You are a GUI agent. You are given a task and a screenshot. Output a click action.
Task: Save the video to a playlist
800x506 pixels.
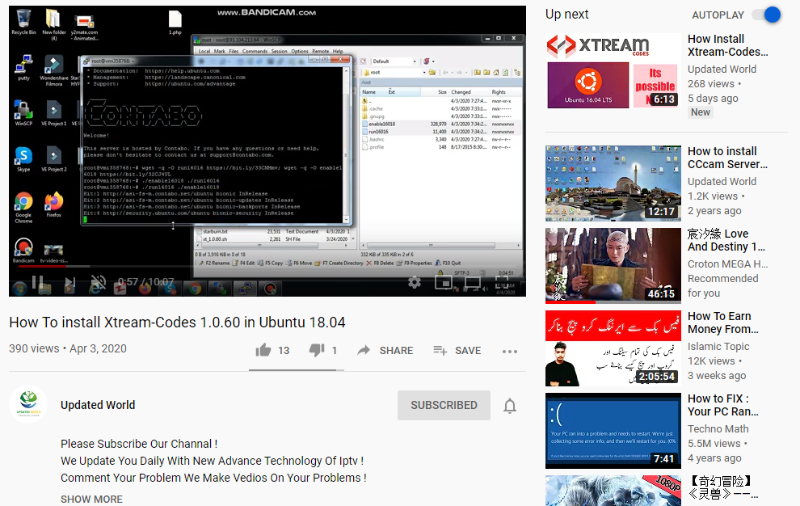pos(457,351)
